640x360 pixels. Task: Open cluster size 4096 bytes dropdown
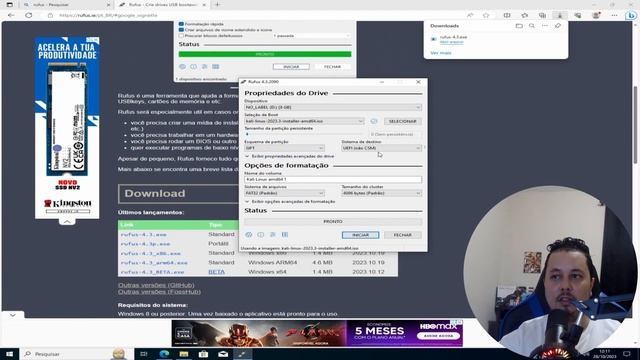tap(382, 193)
